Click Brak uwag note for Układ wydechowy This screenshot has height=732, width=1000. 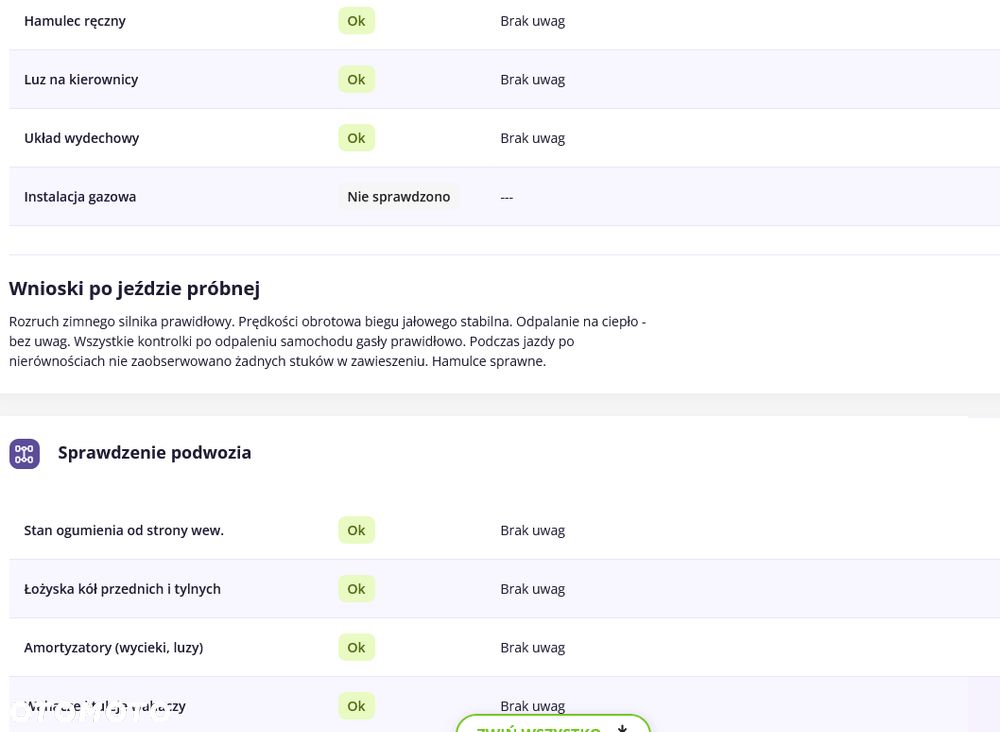click(x=533, y=138)
